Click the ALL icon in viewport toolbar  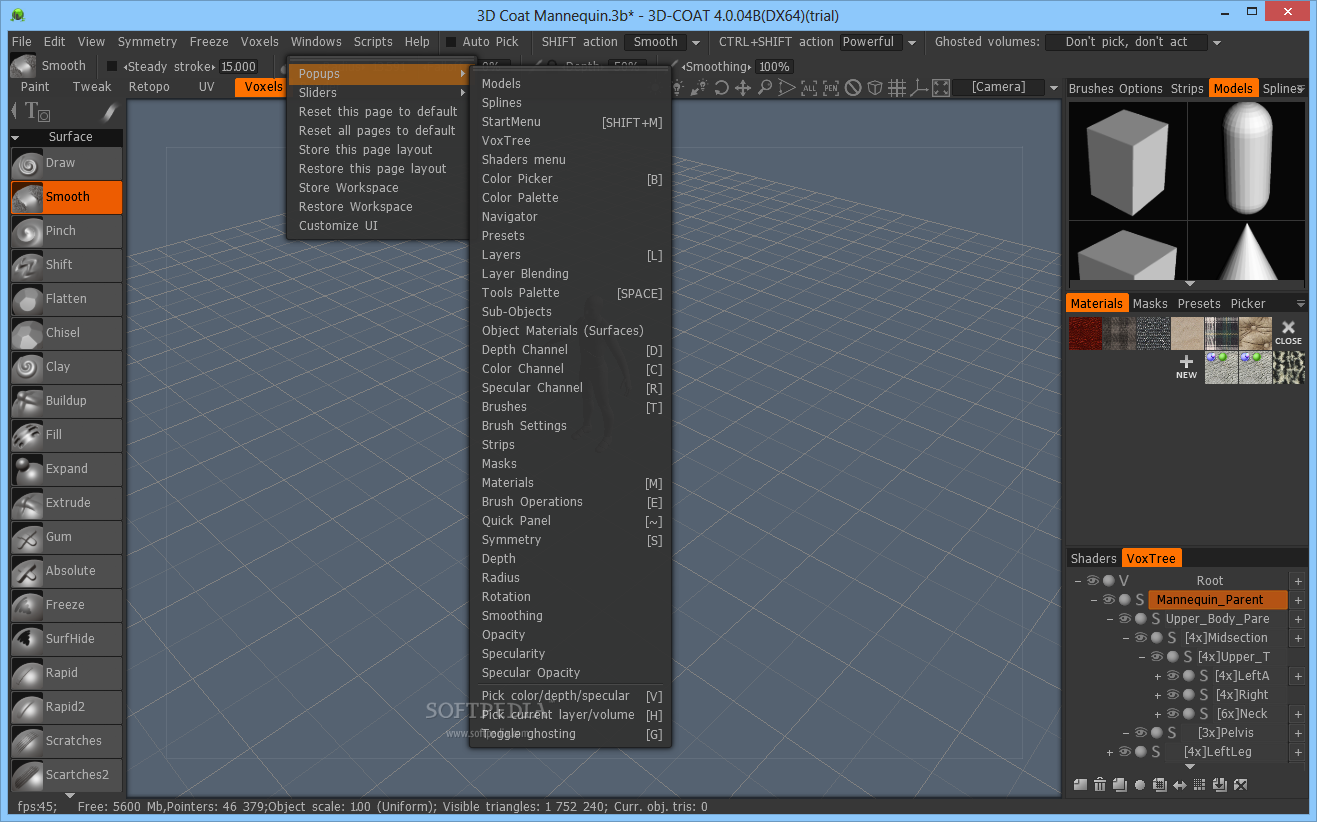click(809, 88)
